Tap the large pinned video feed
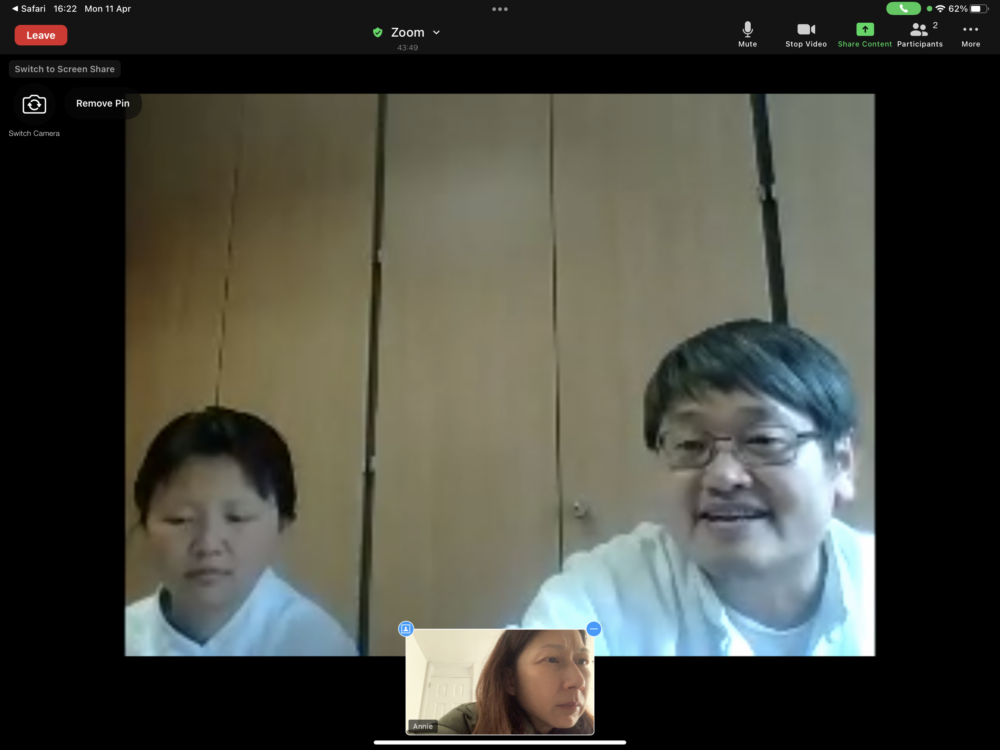The height and width of the screenshot is (750, 1000). (x=500, y=350)
